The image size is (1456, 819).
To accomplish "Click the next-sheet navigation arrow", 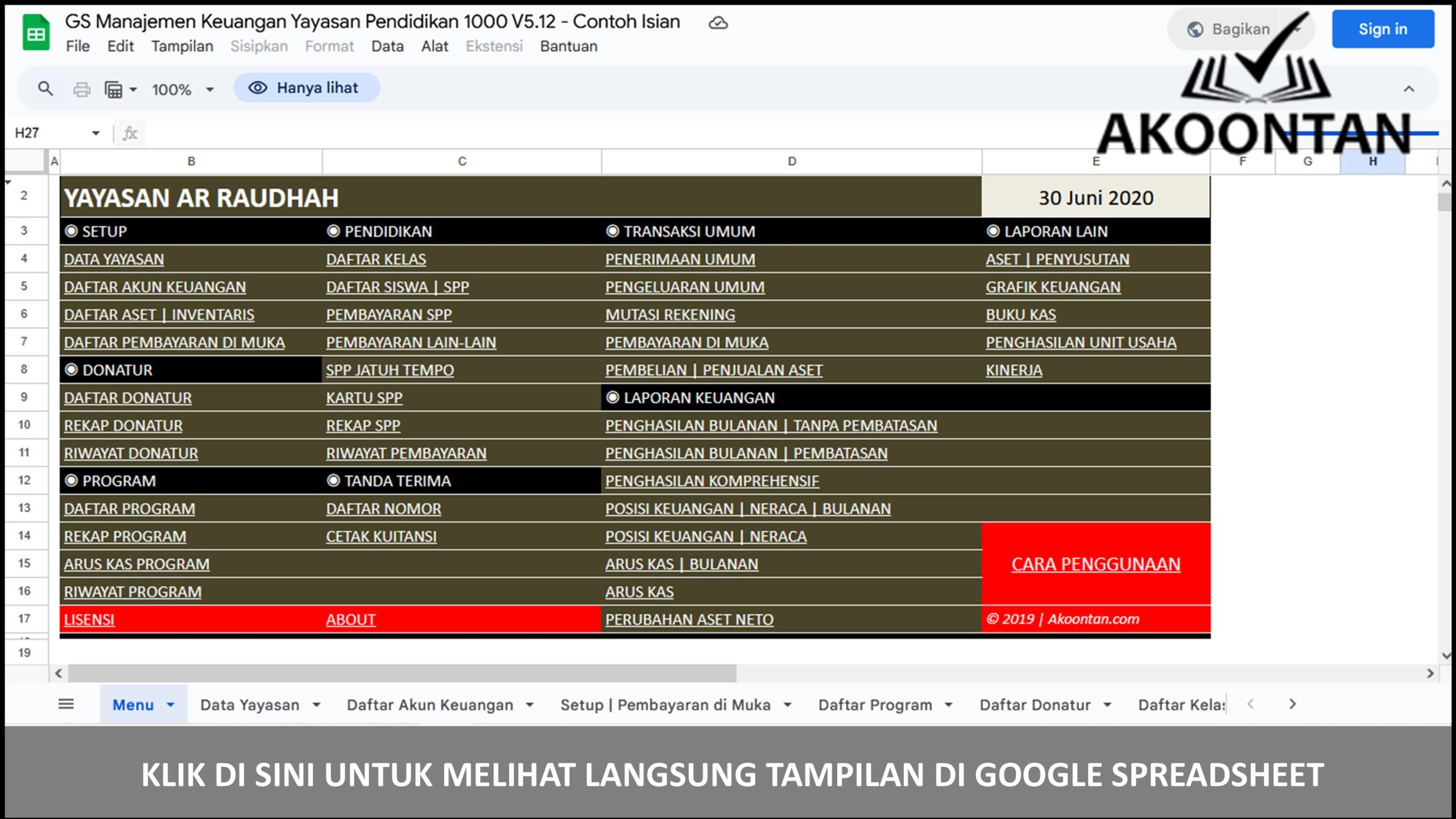I will [1292, 704].
